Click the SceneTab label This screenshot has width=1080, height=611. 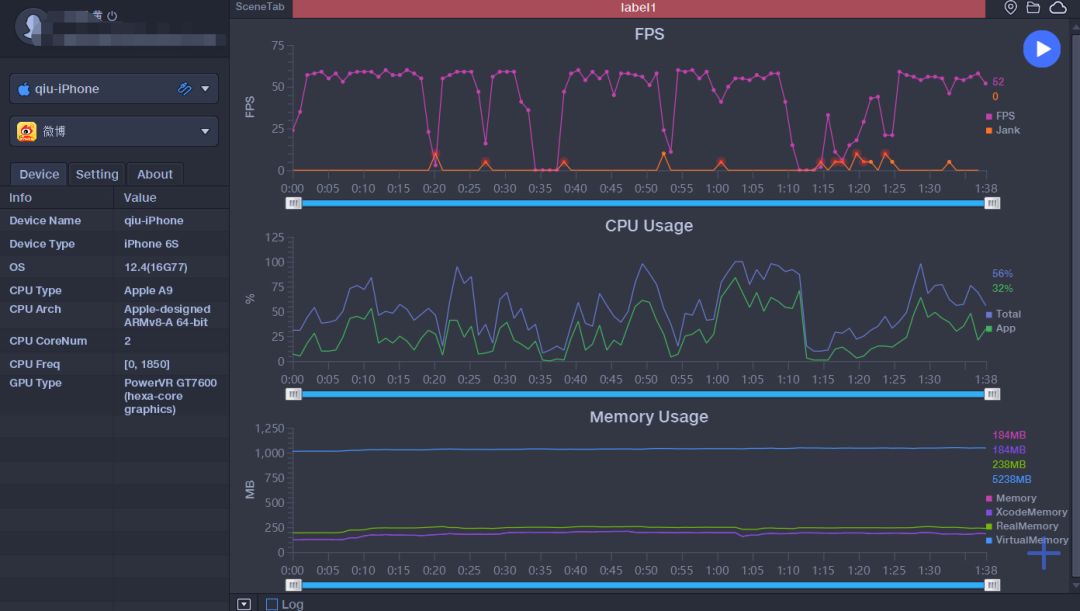(259, 7)
